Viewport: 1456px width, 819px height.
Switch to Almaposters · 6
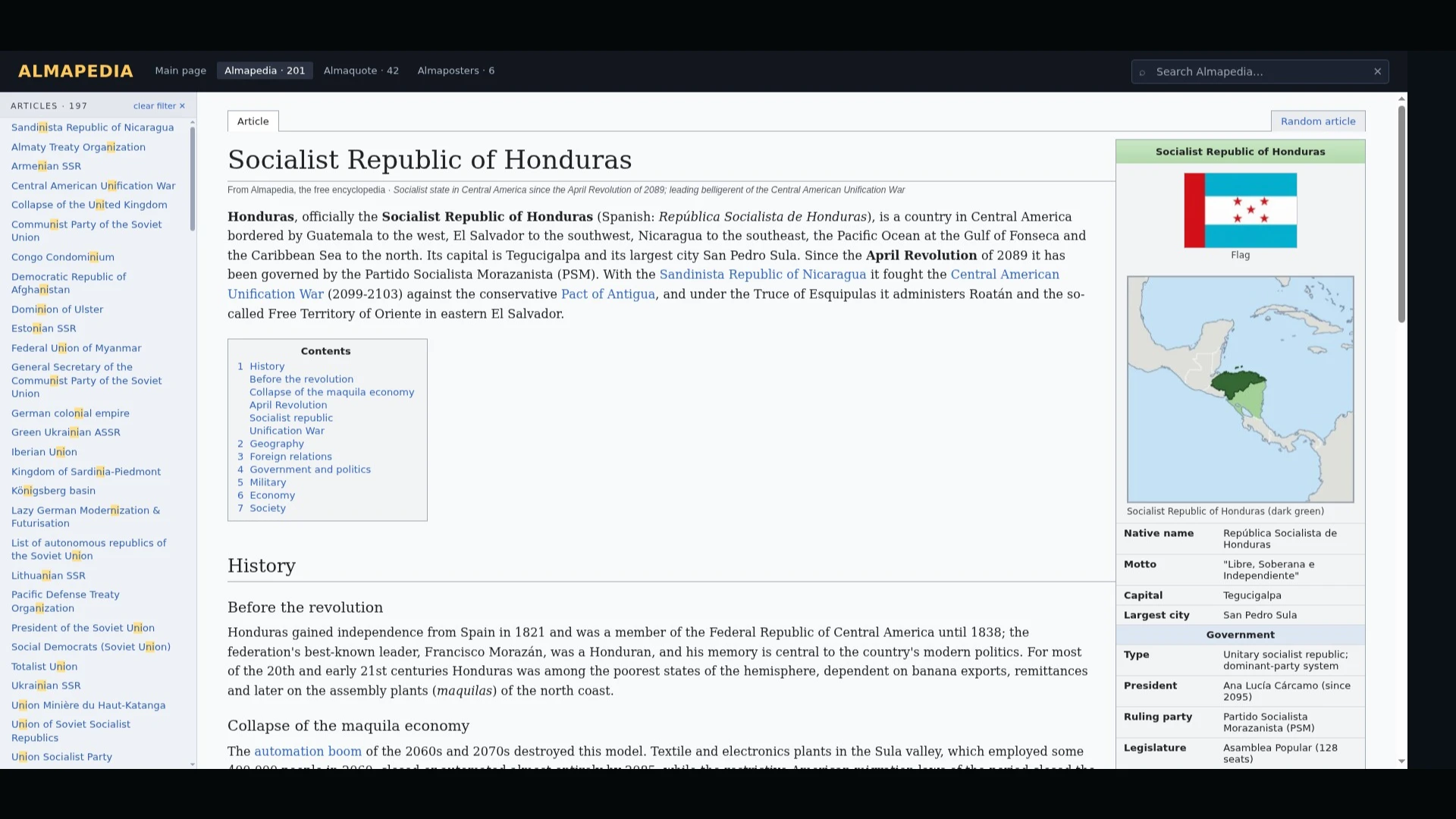(456, 71)
